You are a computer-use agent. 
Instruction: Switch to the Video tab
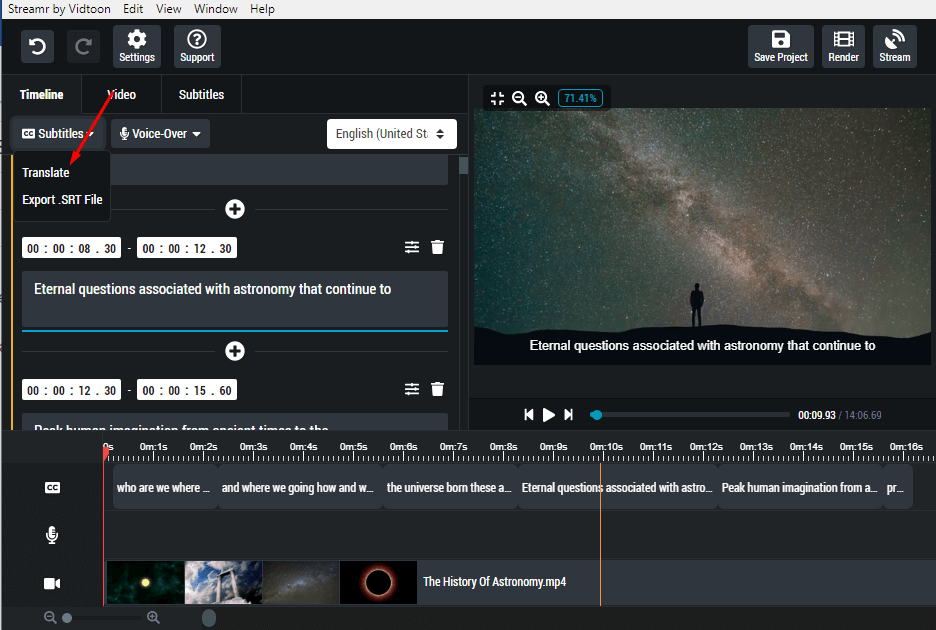(121, 94)
